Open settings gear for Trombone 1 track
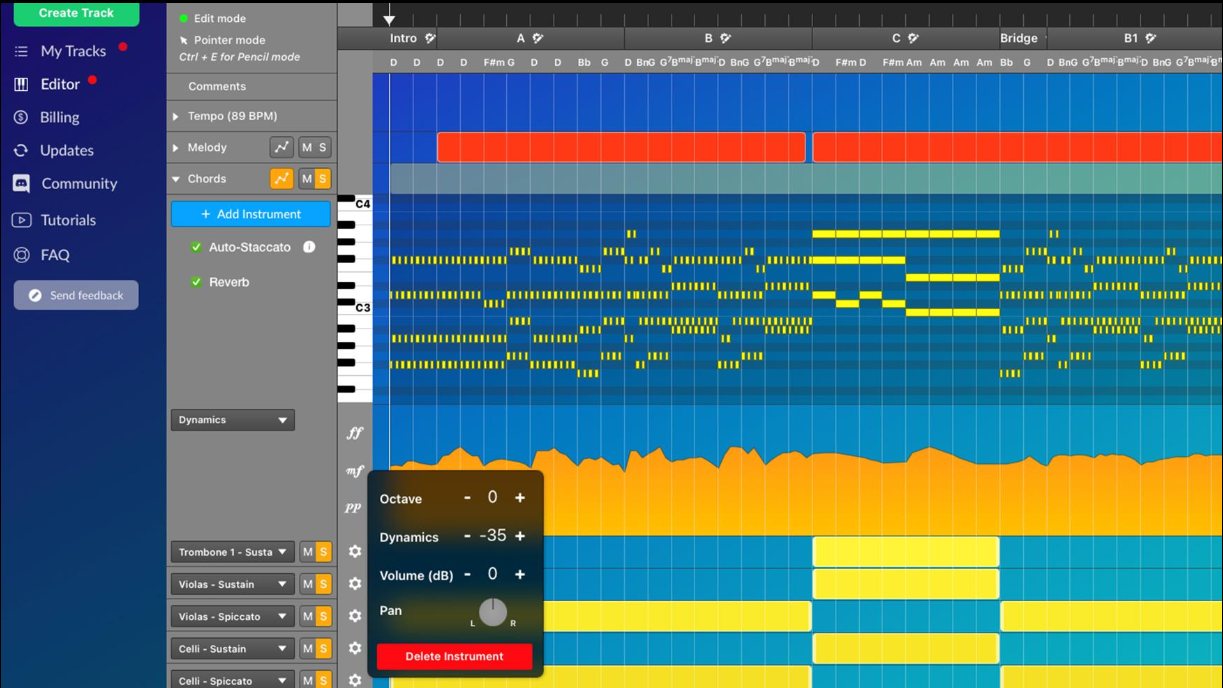 355,551
